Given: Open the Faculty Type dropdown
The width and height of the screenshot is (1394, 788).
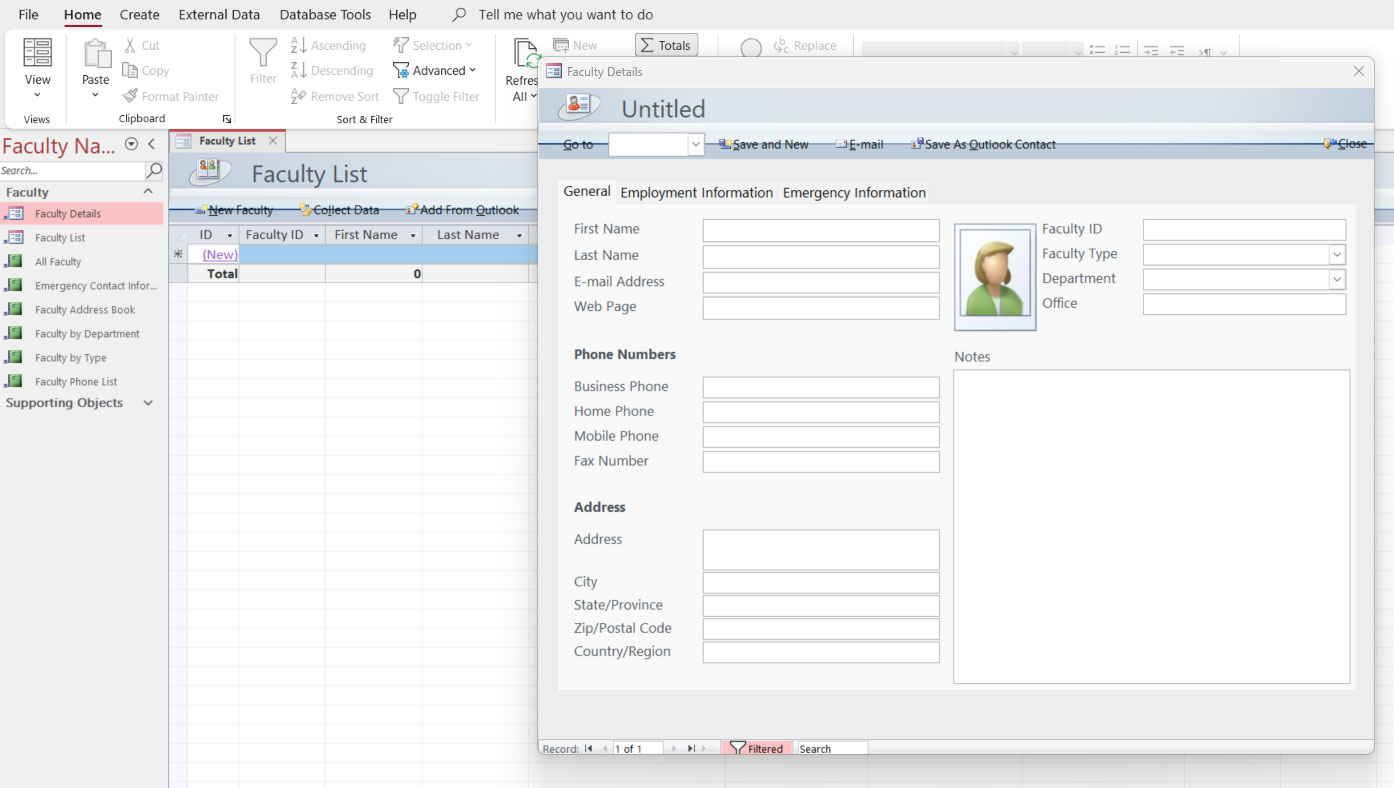Looking at the screenshot, I should tap(1337, 254).
